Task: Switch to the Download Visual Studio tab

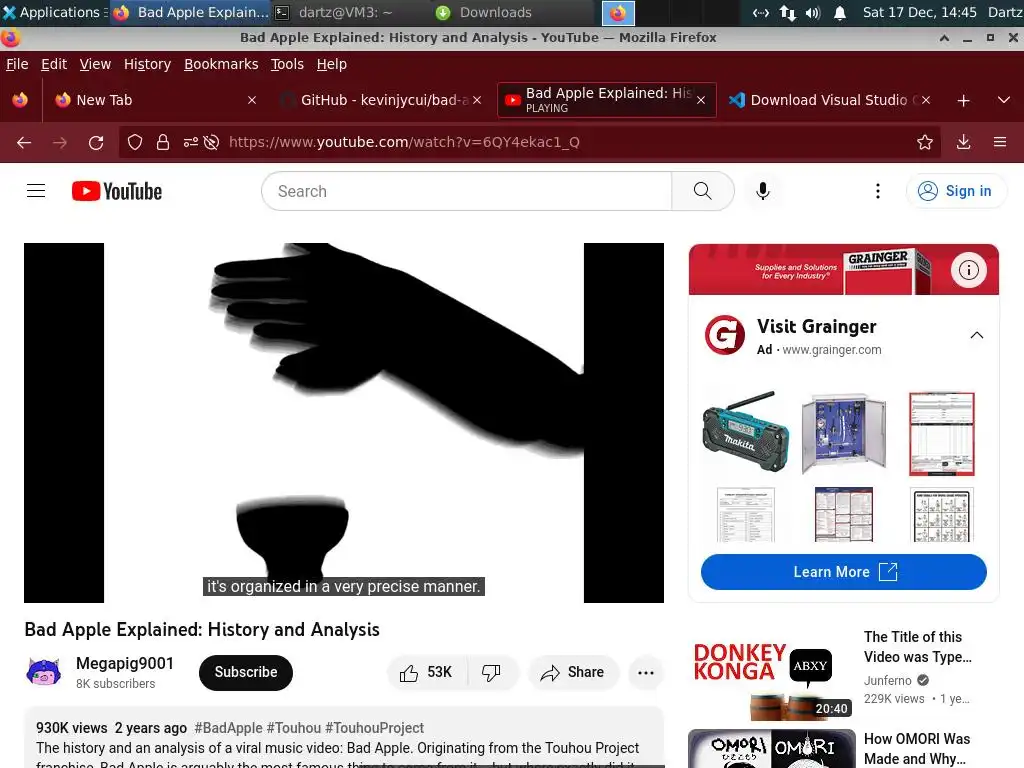Action: click(x=829, y=100)
